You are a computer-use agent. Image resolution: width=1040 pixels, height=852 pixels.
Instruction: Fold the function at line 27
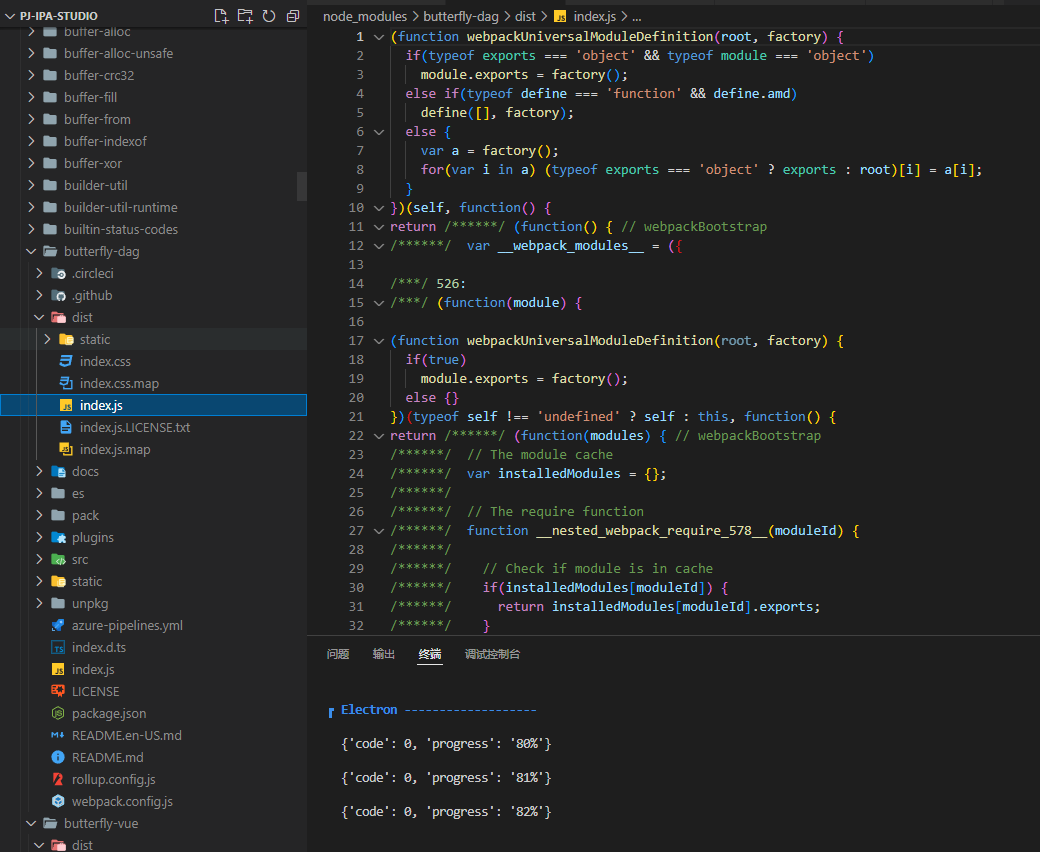coord(379,530)
